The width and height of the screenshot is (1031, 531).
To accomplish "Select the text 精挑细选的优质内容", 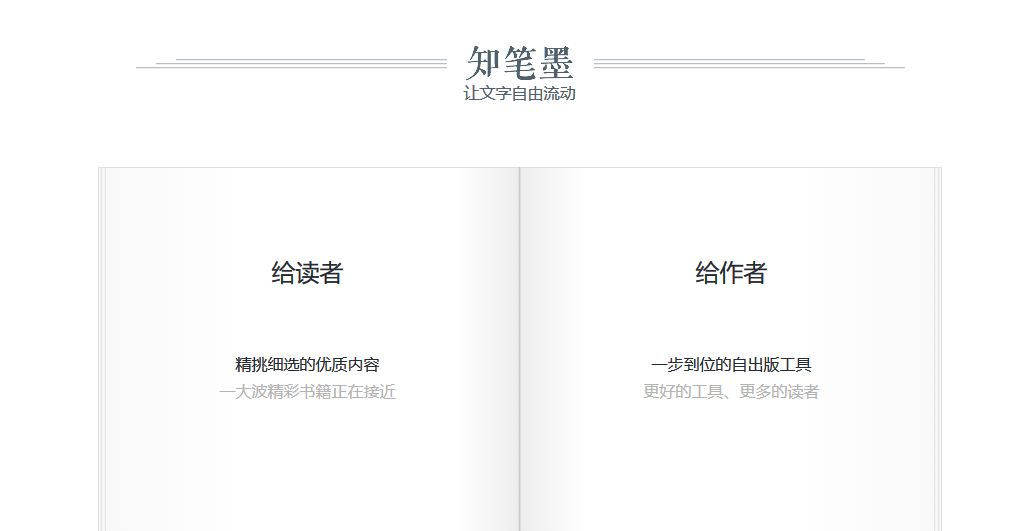I will click(x=307, y=365).
